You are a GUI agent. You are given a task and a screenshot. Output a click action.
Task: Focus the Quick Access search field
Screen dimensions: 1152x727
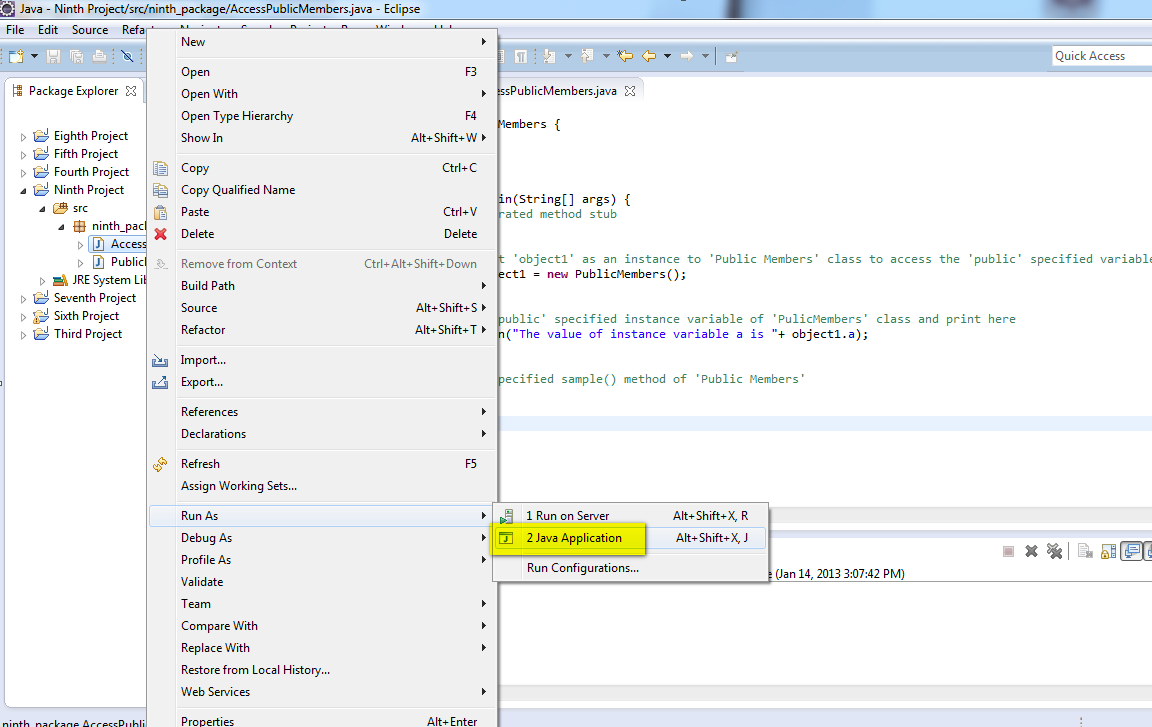(x=1102, y=56)
